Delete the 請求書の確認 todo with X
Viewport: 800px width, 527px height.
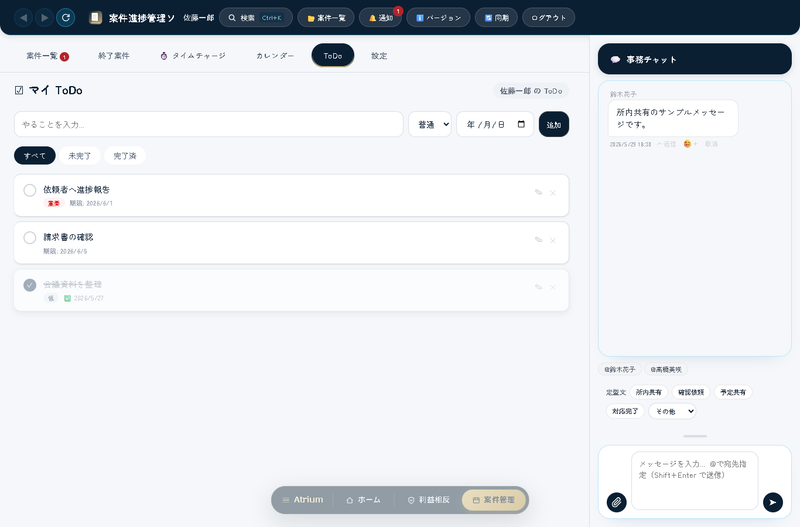(553, 240)
